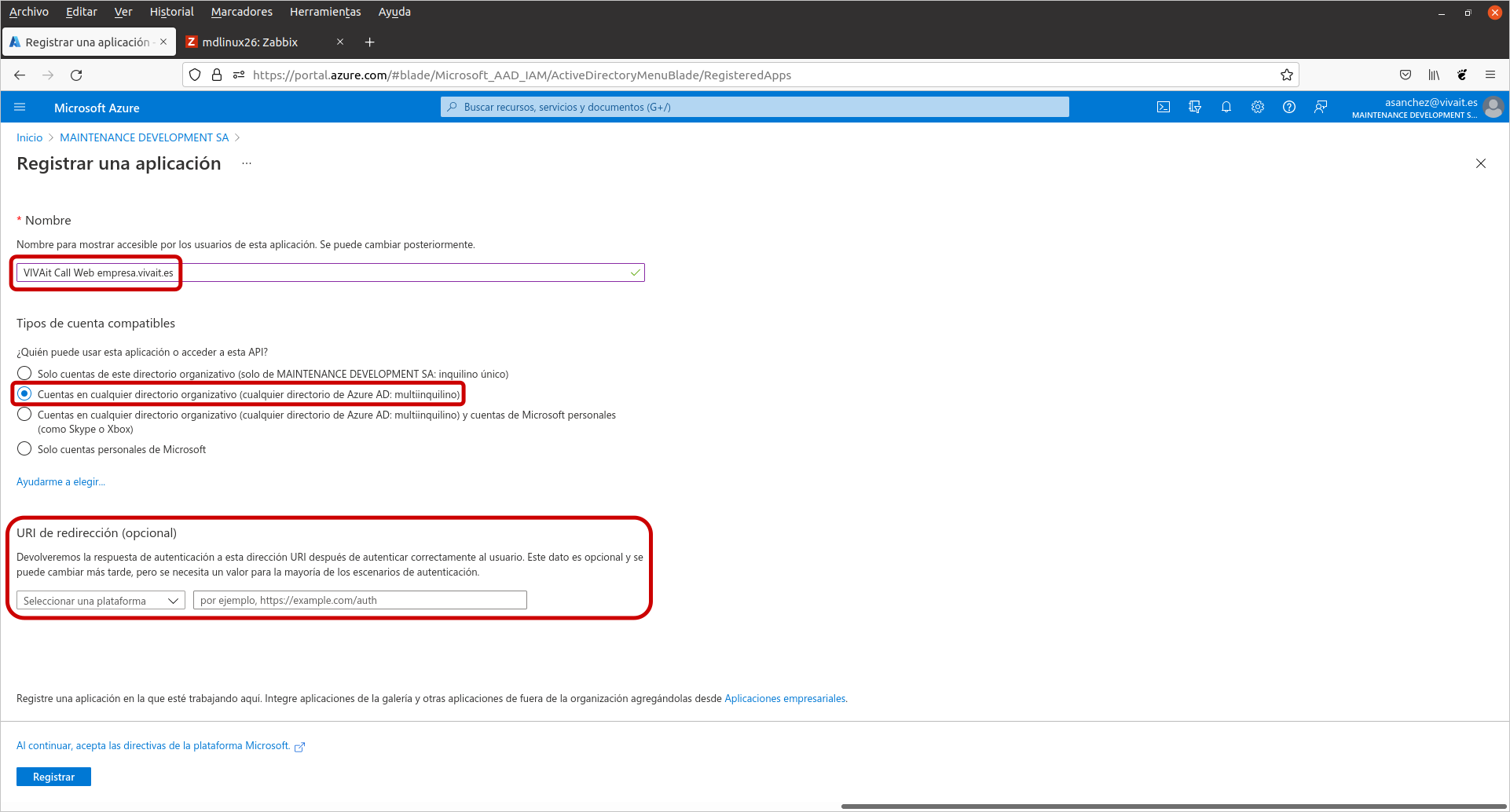Open 'Aplicaciones empresariales' link
Screen dimensions: 1510x812
click(785, 698)
